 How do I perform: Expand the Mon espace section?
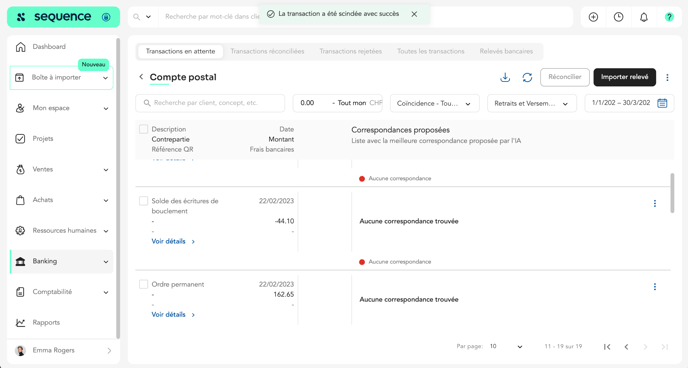pos(106,109)
